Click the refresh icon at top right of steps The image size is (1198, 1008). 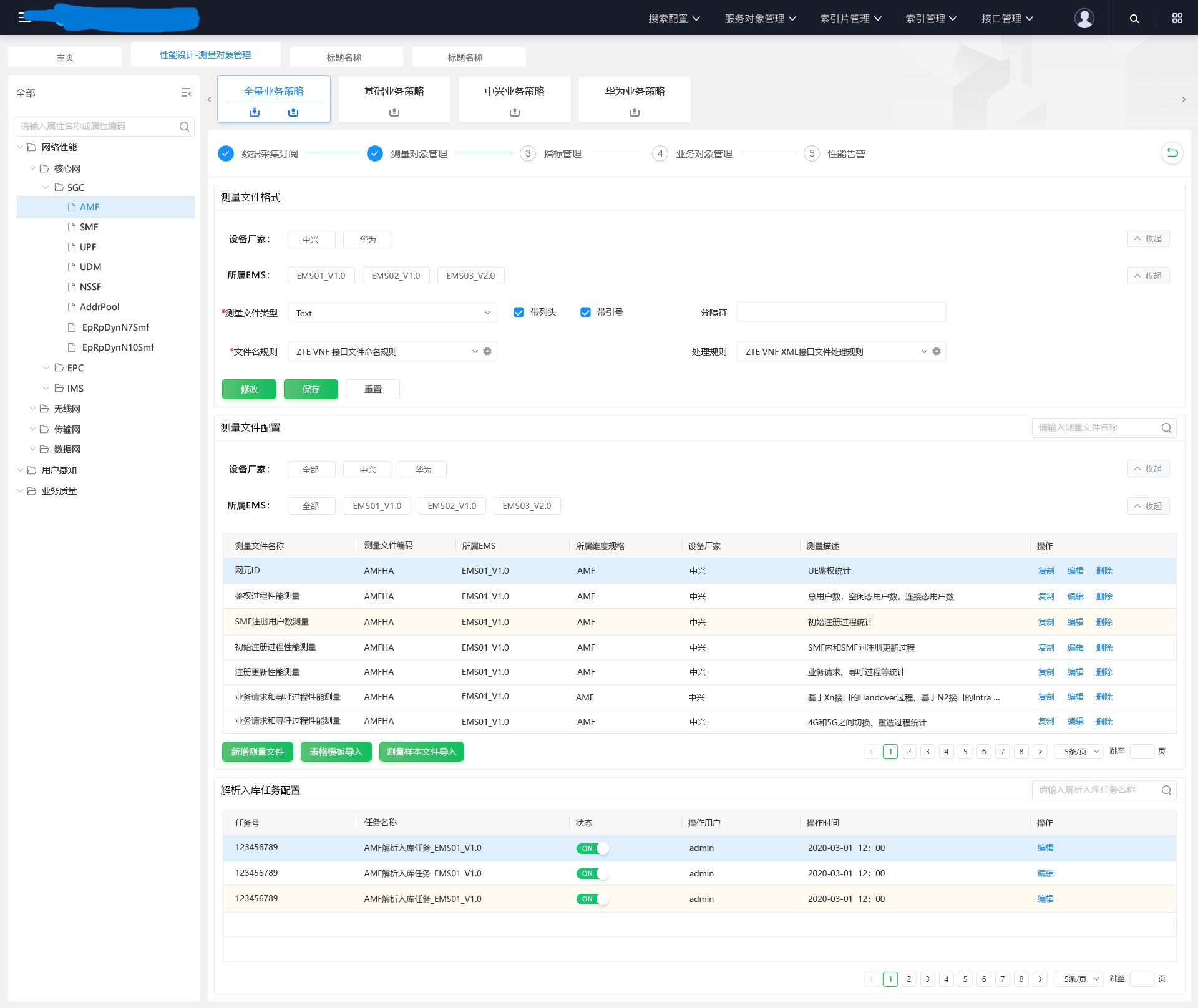click(x=1172, y=153)
